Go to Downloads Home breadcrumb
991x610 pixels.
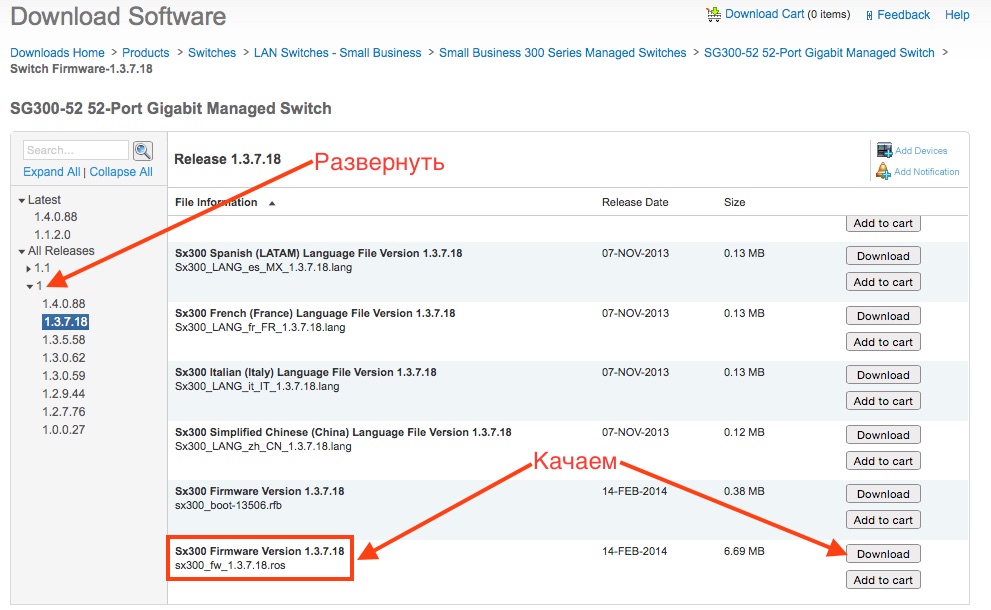pos(57,53)
